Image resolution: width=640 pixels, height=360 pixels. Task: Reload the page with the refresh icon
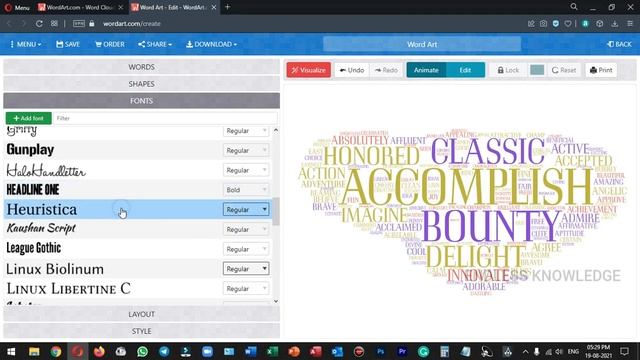pyautogui.click(x=39, y=24)
